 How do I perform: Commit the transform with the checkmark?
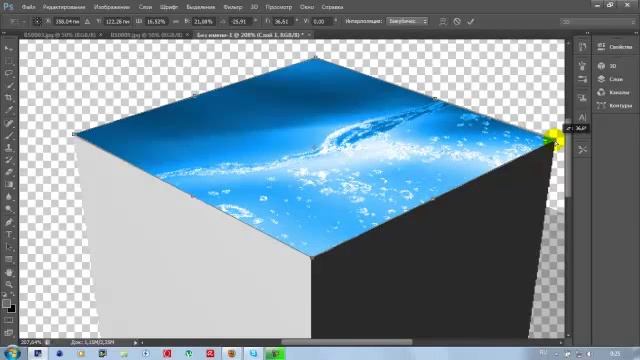471,21
